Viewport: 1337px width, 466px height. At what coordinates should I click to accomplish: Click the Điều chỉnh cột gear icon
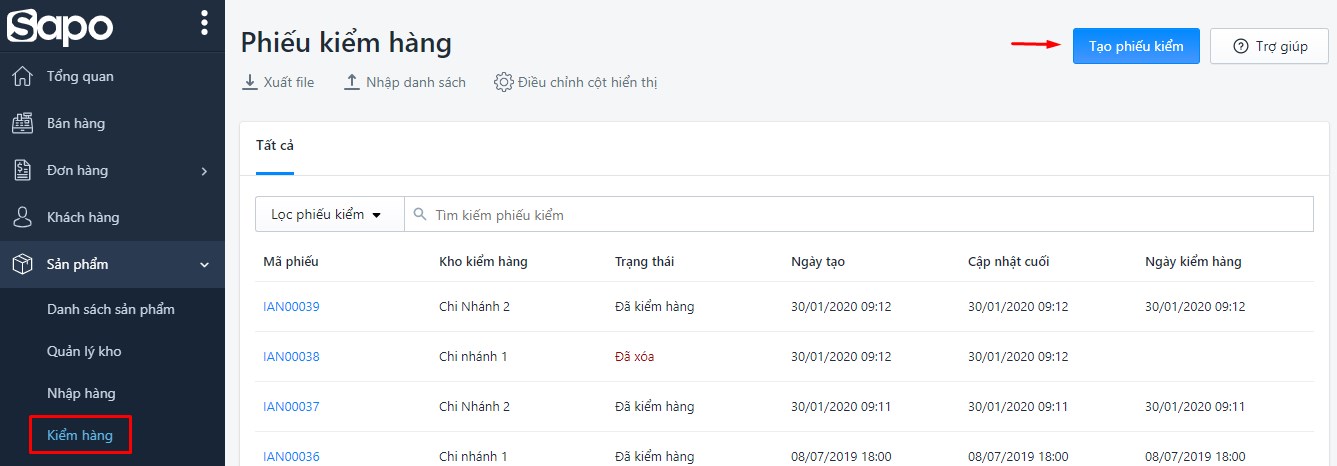pyautogui.click(x=504, y=82)
